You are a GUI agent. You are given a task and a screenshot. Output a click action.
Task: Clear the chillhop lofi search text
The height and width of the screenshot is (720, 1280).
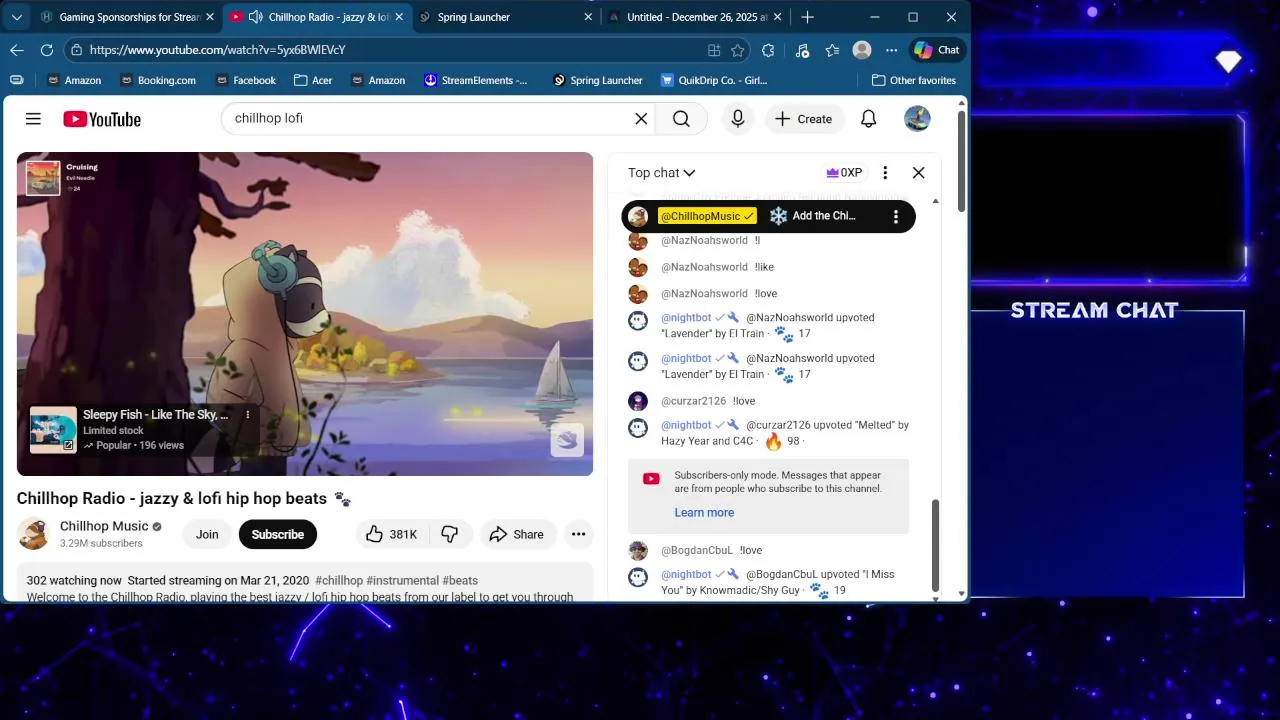pyautogui.click(x=641, y=119)
